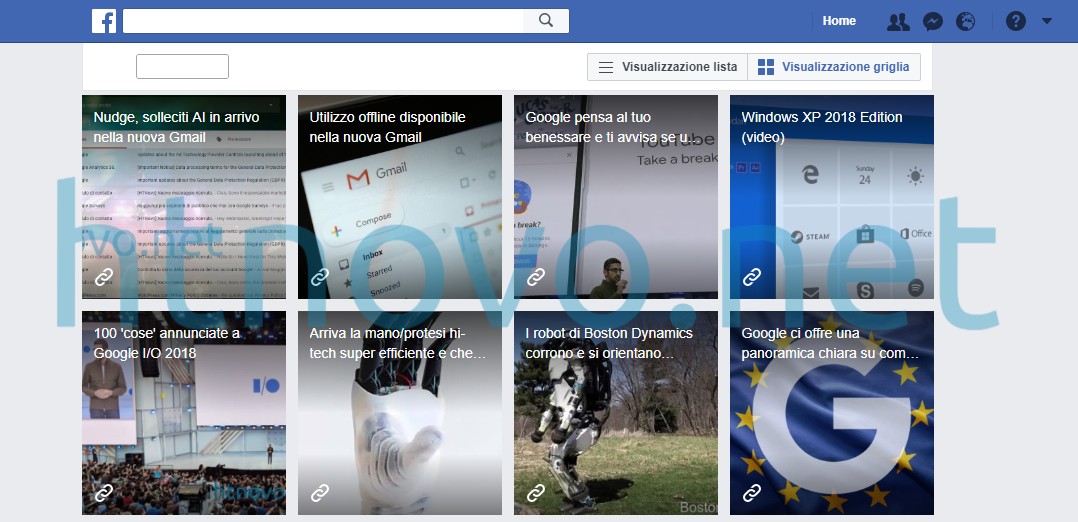The width and height of the screenshot is (1078, 522).
Task: Expand the account dropdown arrow
Action: coord(1046,21)
